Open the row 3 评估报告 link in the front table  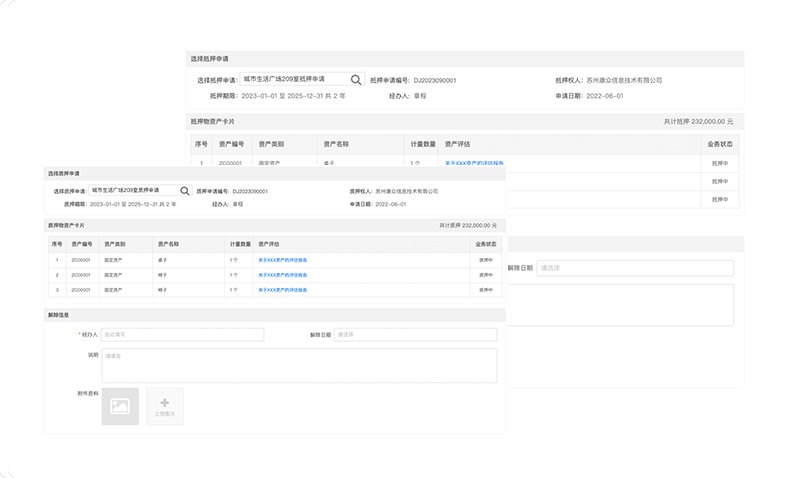[x=283, y=290]
